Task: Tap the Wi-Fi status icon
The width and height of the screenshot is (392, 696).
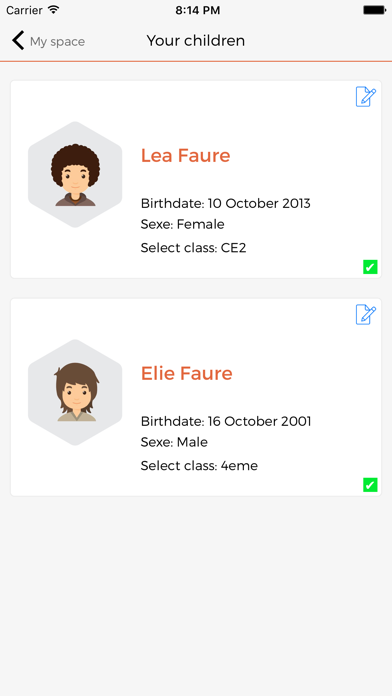Action: (54, 10)
